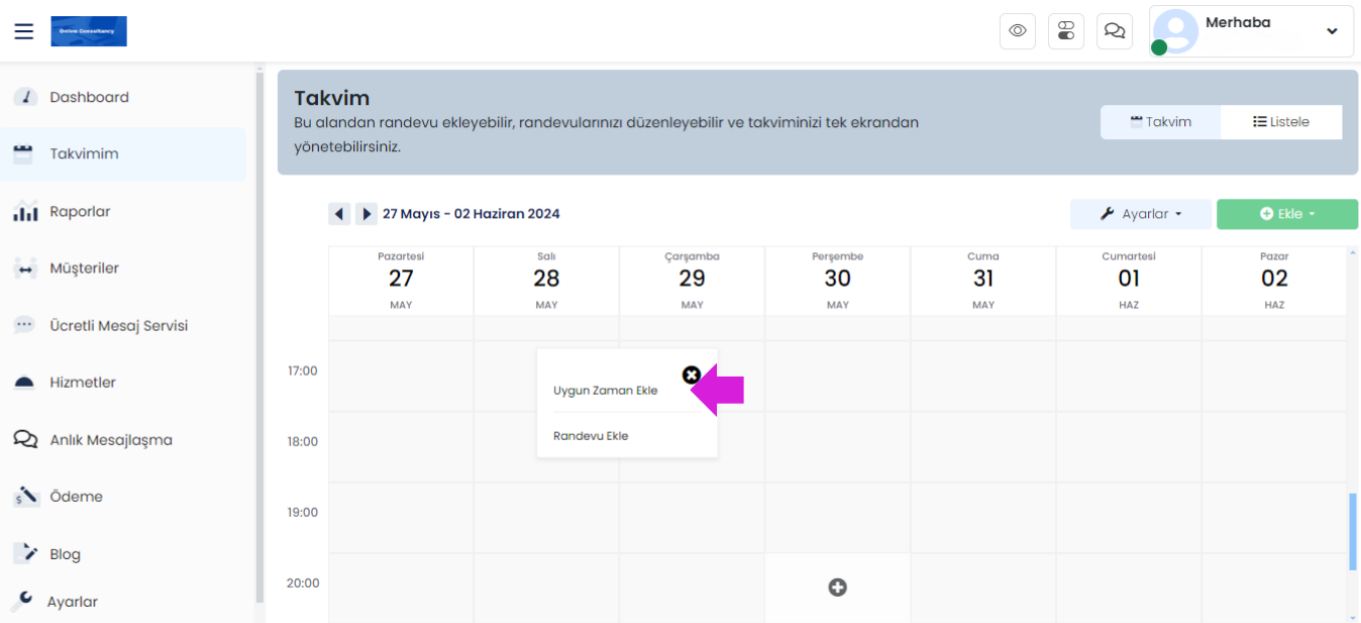Go to the previous week
This screenshot has width=1361, height=623.
tap(339, 214)
